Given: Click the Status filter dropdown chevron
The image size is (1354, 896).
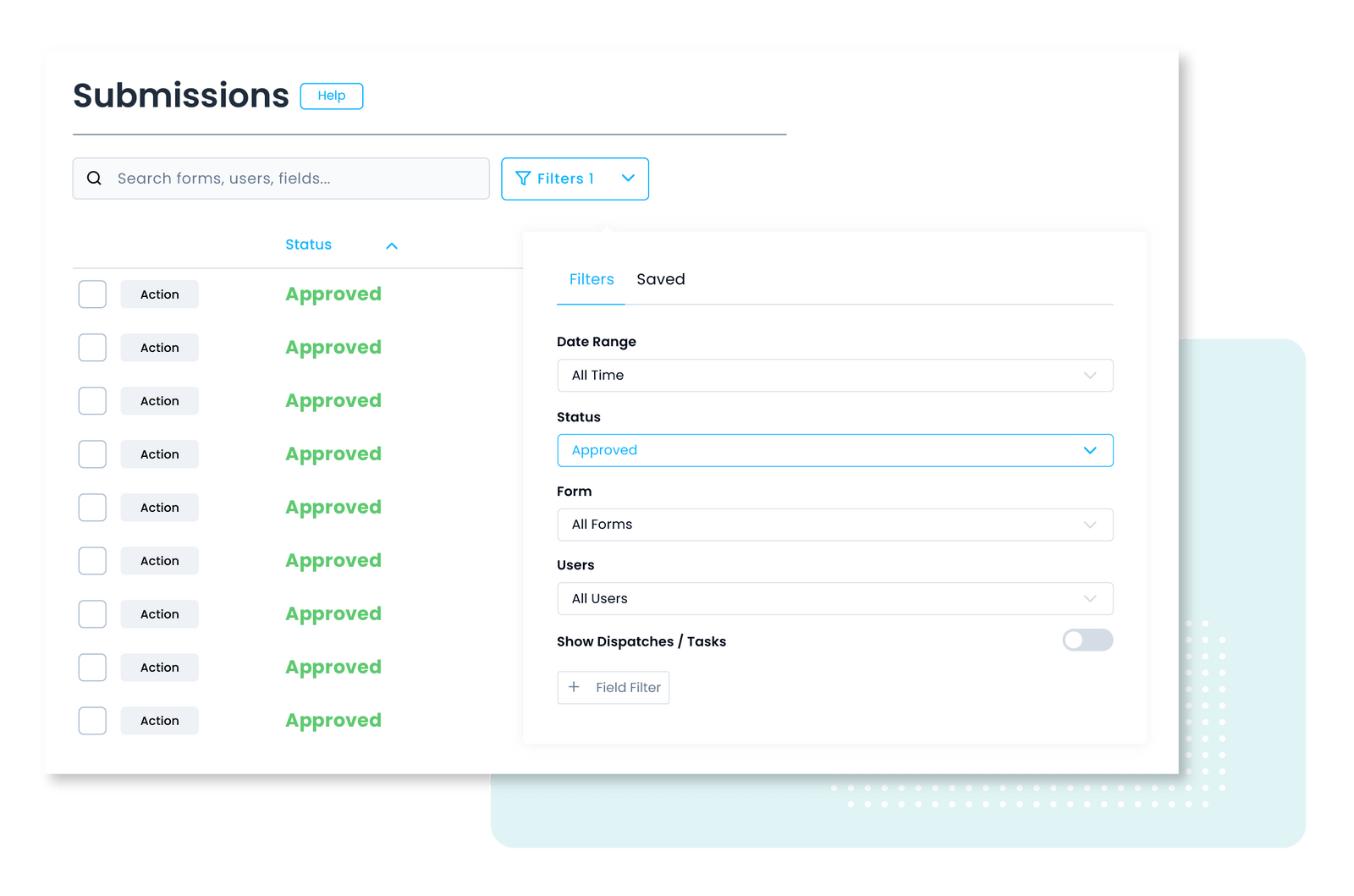Looking at the screenshot, I should pos(1091,450).
